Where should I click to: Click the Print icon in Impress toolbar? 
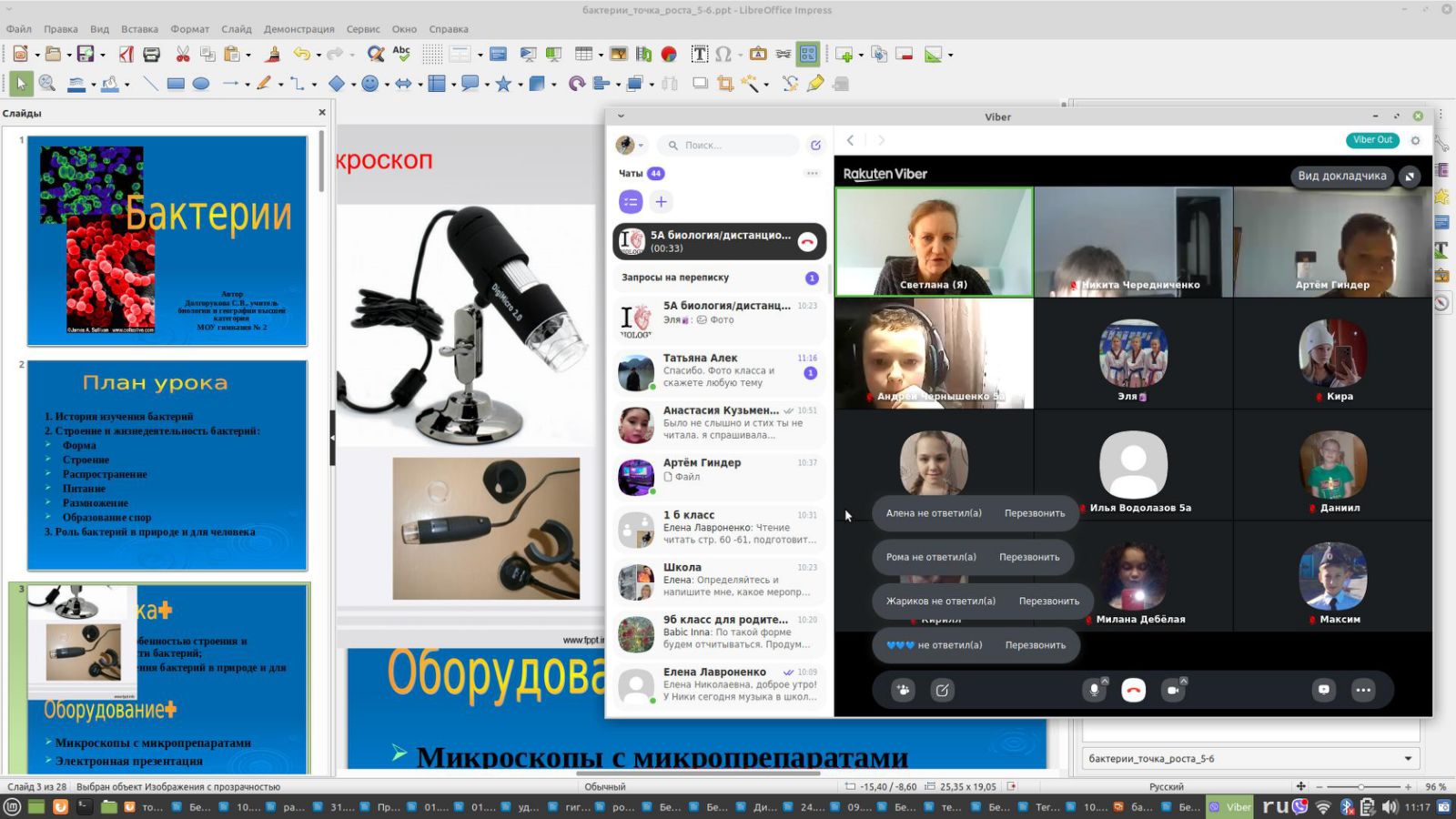click(x=152, y=55)
